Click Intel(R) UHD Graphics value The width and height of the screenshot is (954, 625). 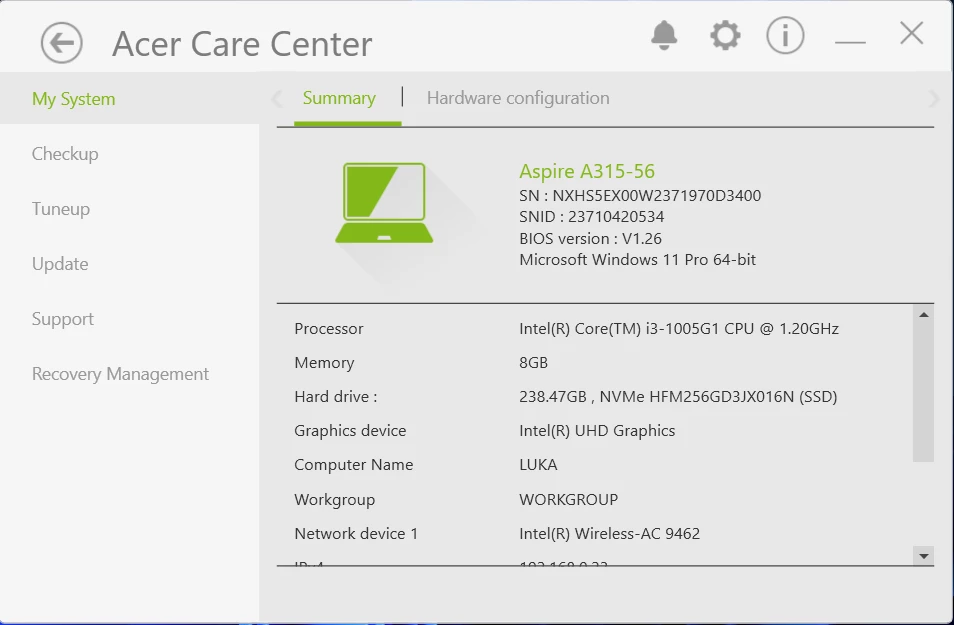[x=597, y=431]
